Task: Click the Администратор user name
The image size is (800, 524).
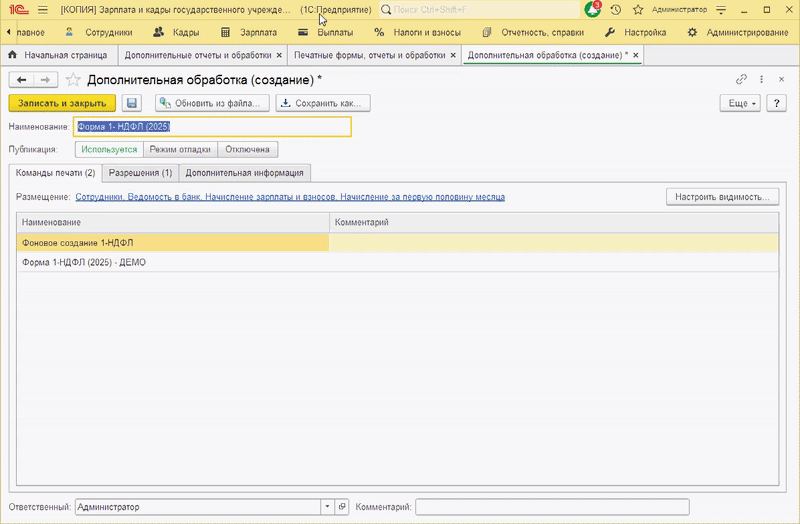Action: [x=680, y=10]
